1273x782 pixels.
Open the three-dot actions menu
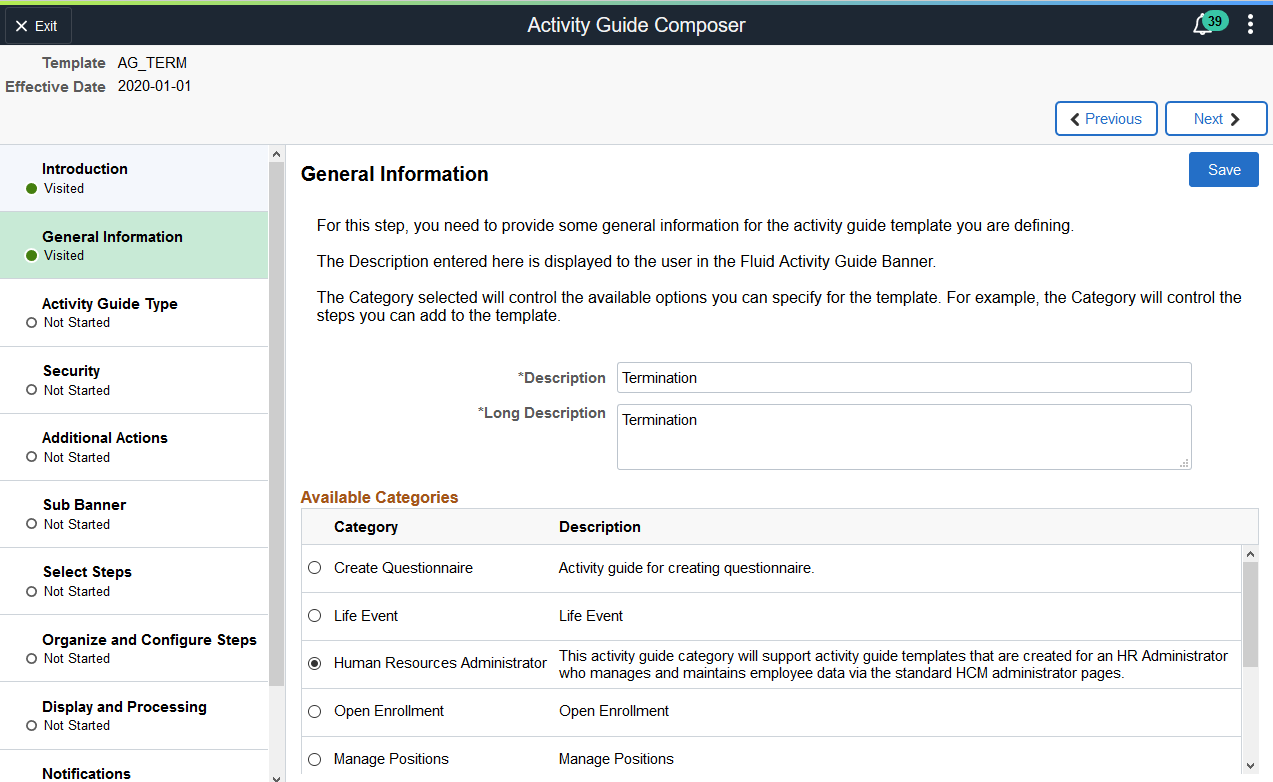[x=1250, y=25]
